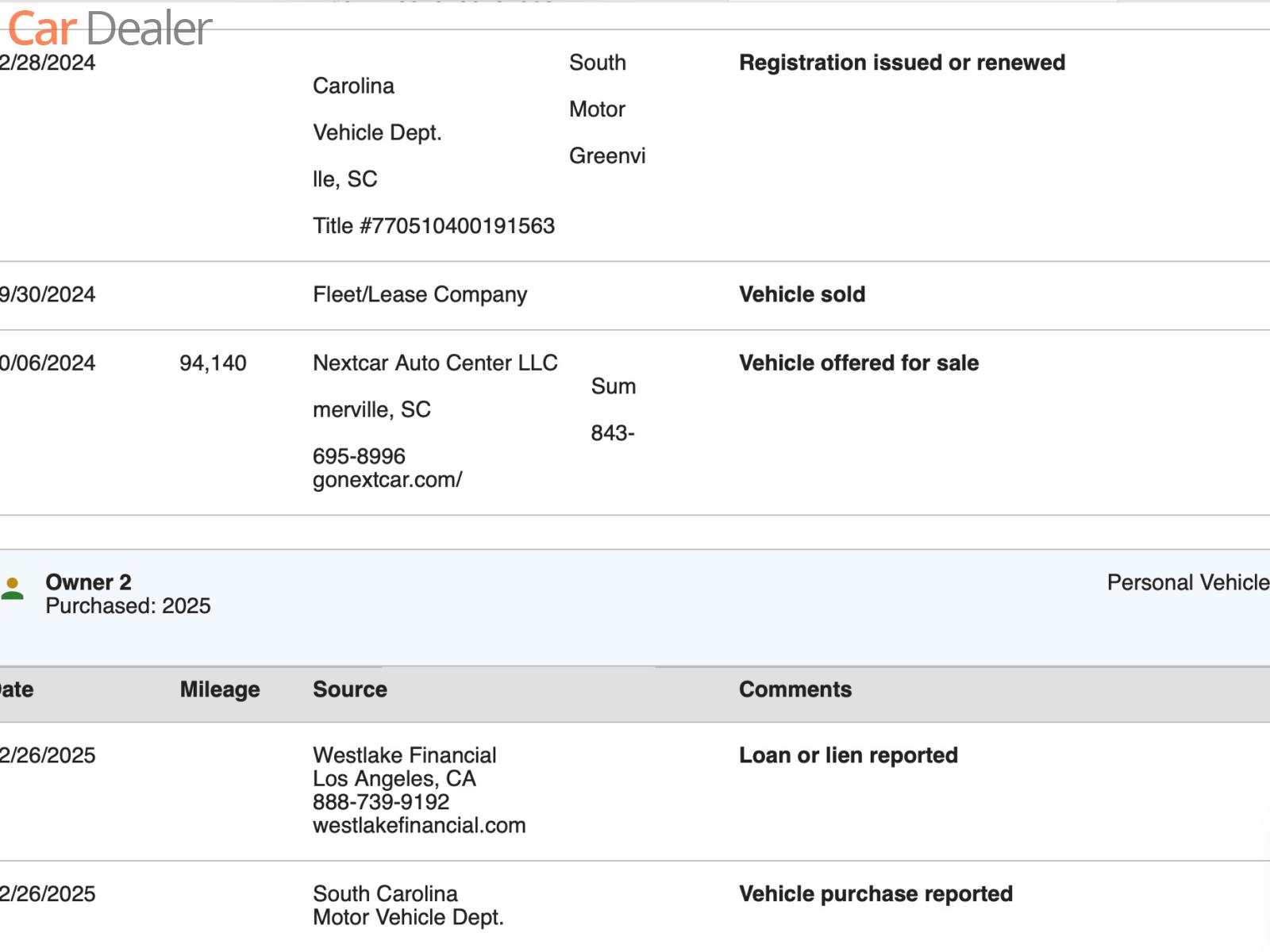Click the Westlake Financial source name
The image size is (1270, 952).
(x=405, y=755)
